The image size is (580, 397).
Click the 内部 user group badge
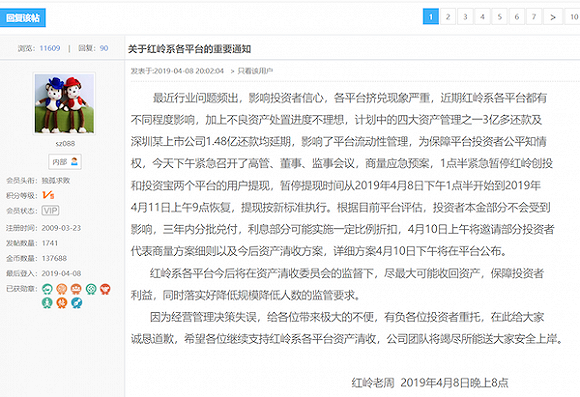coord(65,162)
